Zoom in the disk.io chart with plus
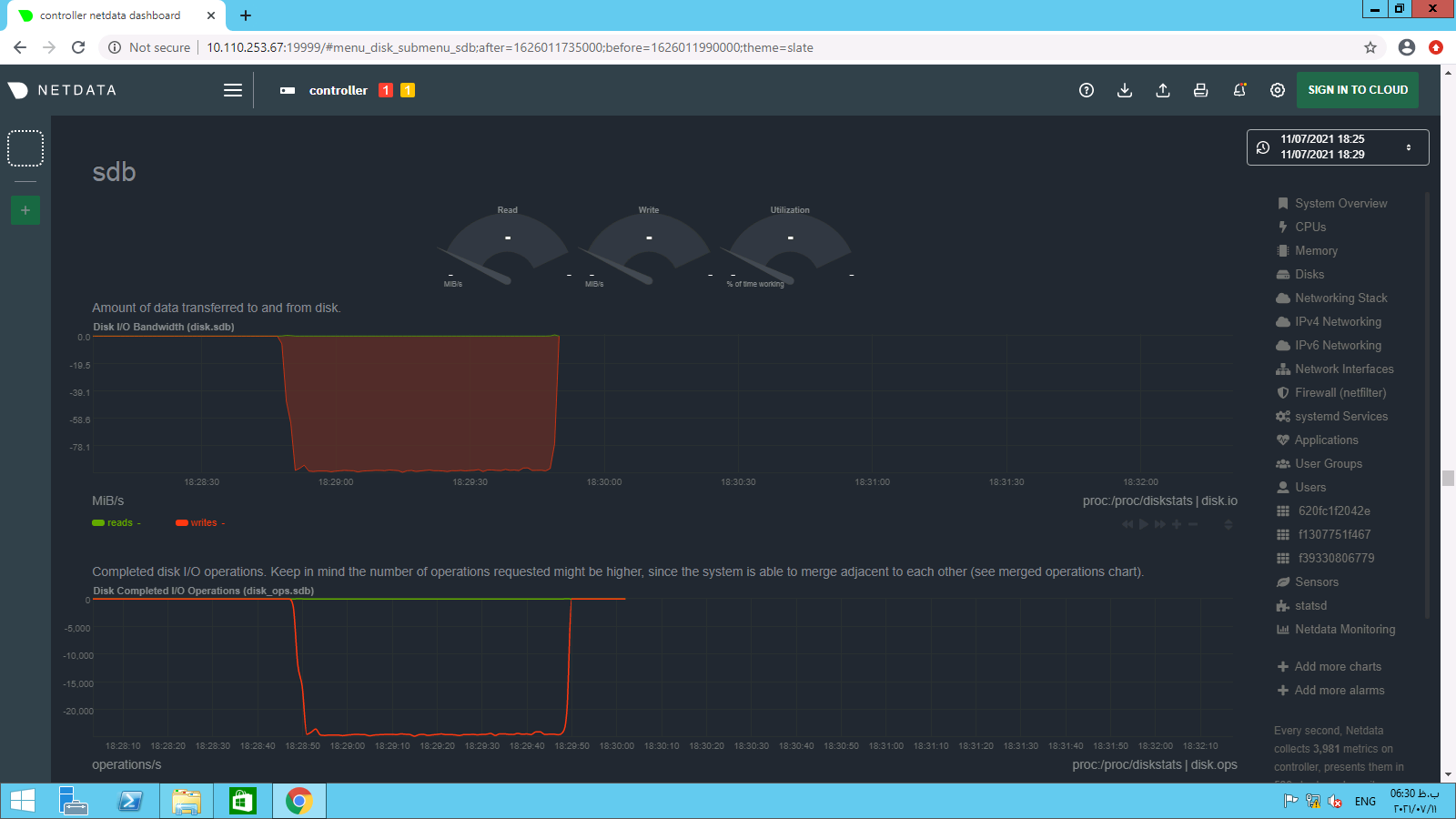 [x=1177, y=524]
